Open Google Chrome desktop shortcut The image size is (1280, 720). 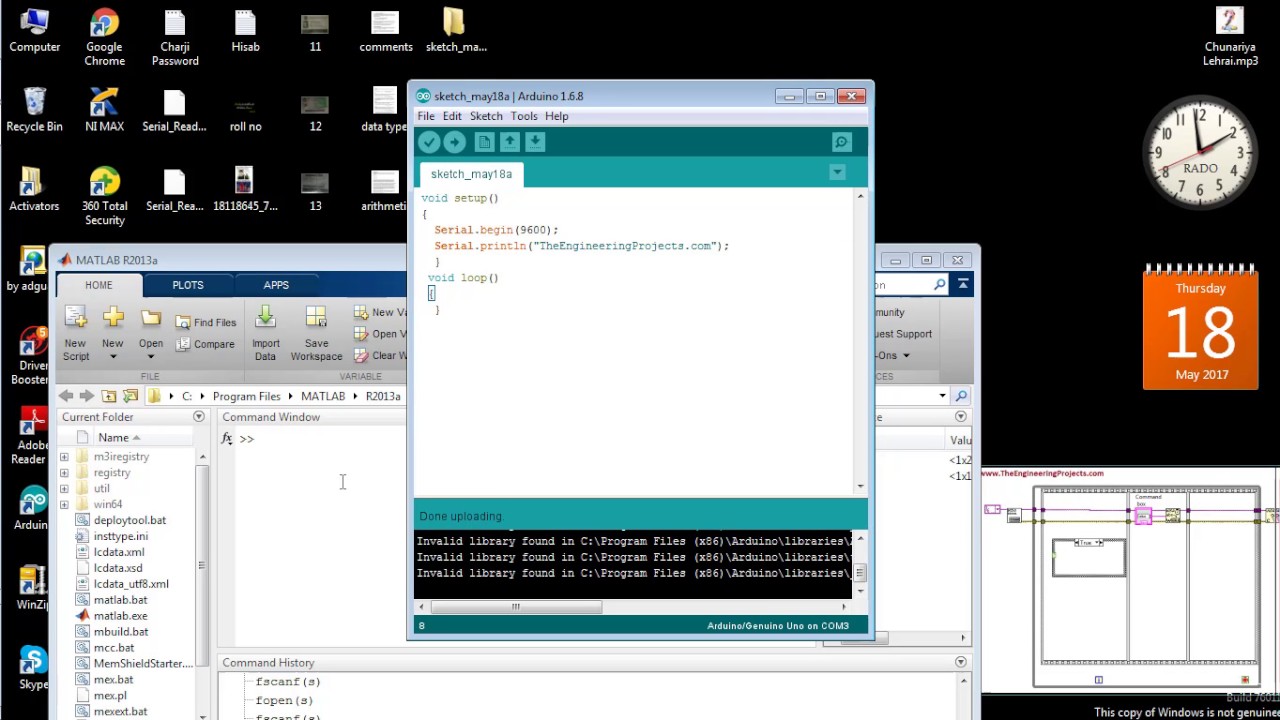click(x=104, y=37)
